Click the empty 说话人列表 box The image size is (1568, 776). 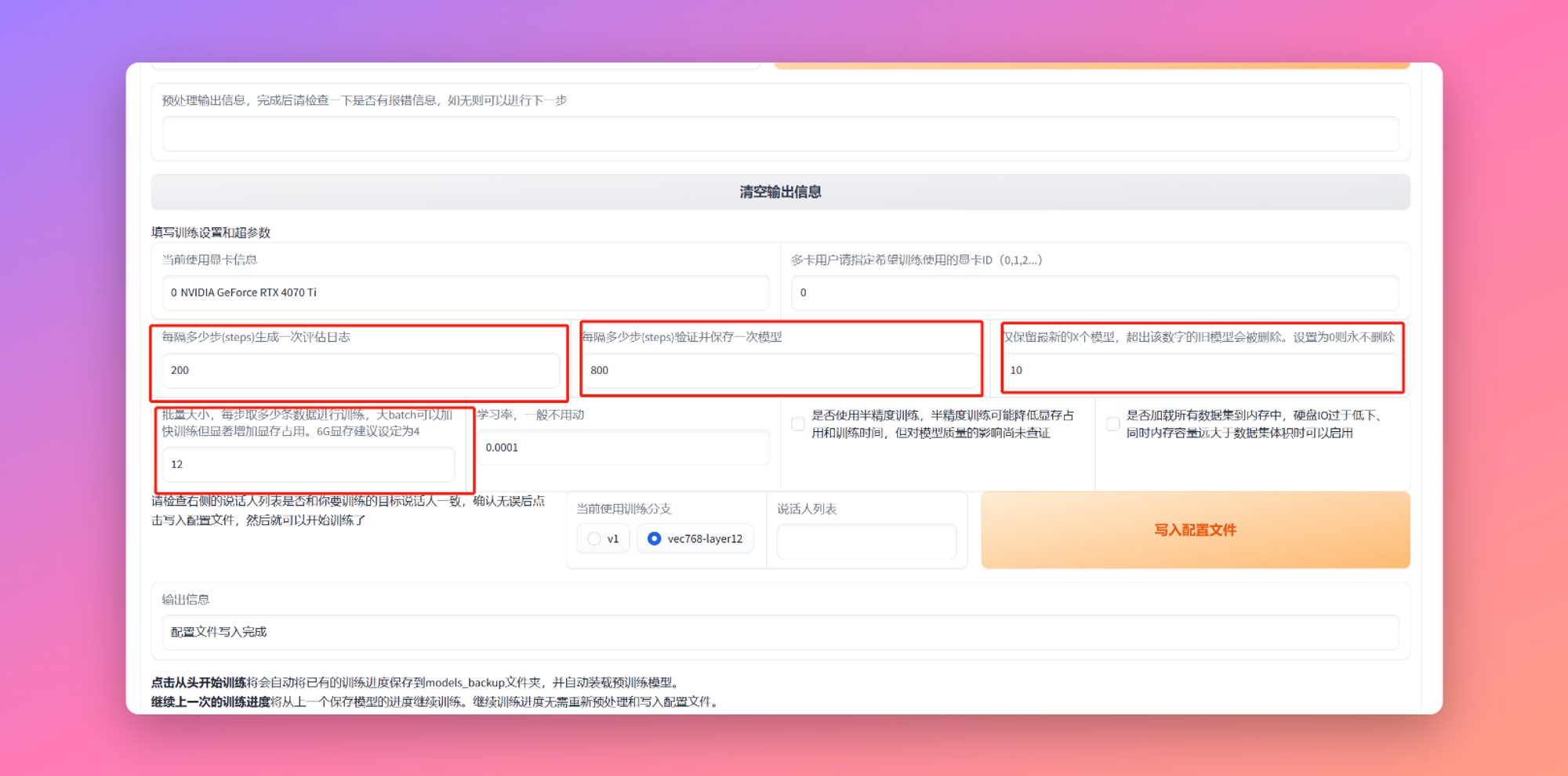pyautogui.click(x=866, y=542)
